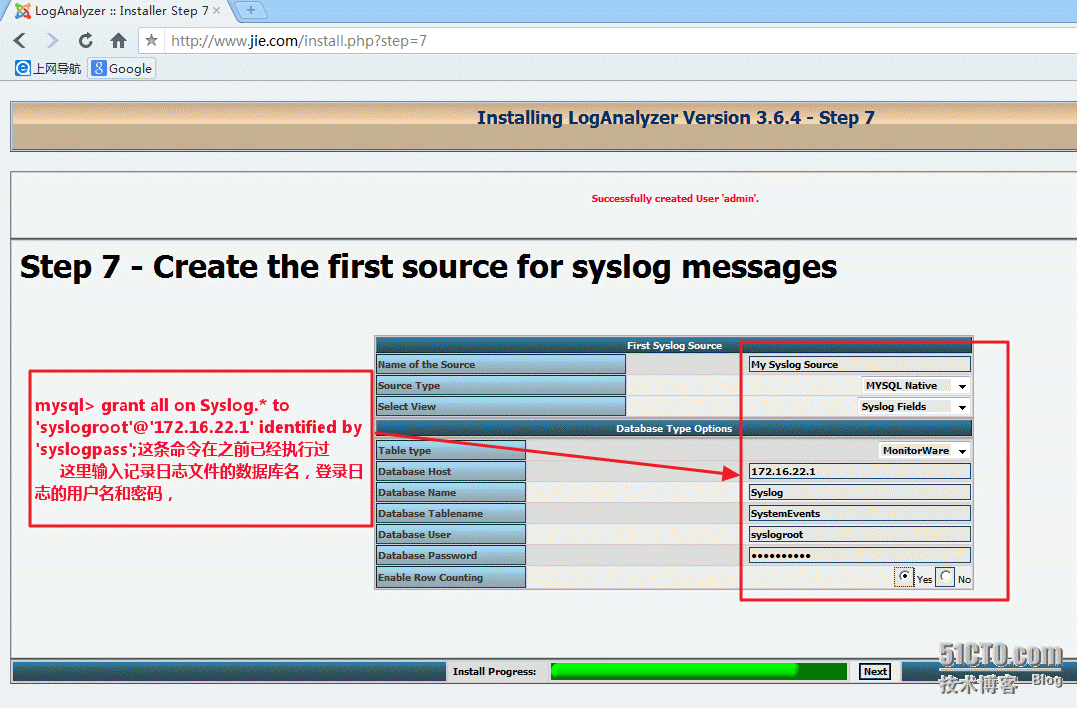Open the Select View Syslog Fields dropdown

914,407
